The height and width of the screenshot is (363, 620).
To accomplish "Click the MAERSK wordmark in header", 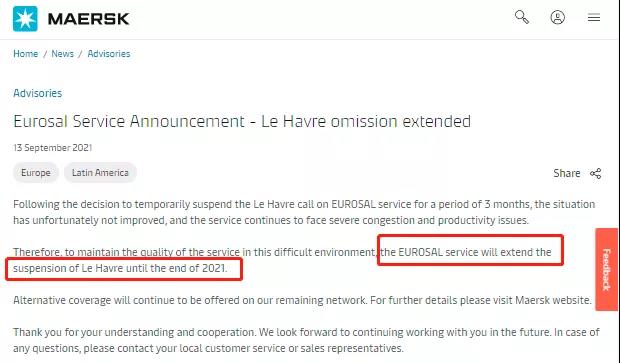I will [89, 19].
